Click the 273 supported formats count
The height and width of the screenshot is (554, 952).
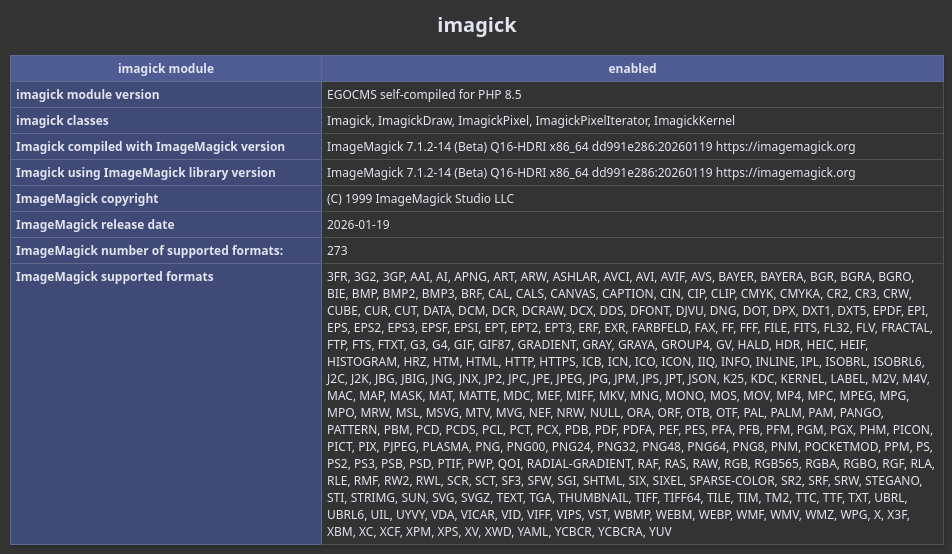click(337, 251)
